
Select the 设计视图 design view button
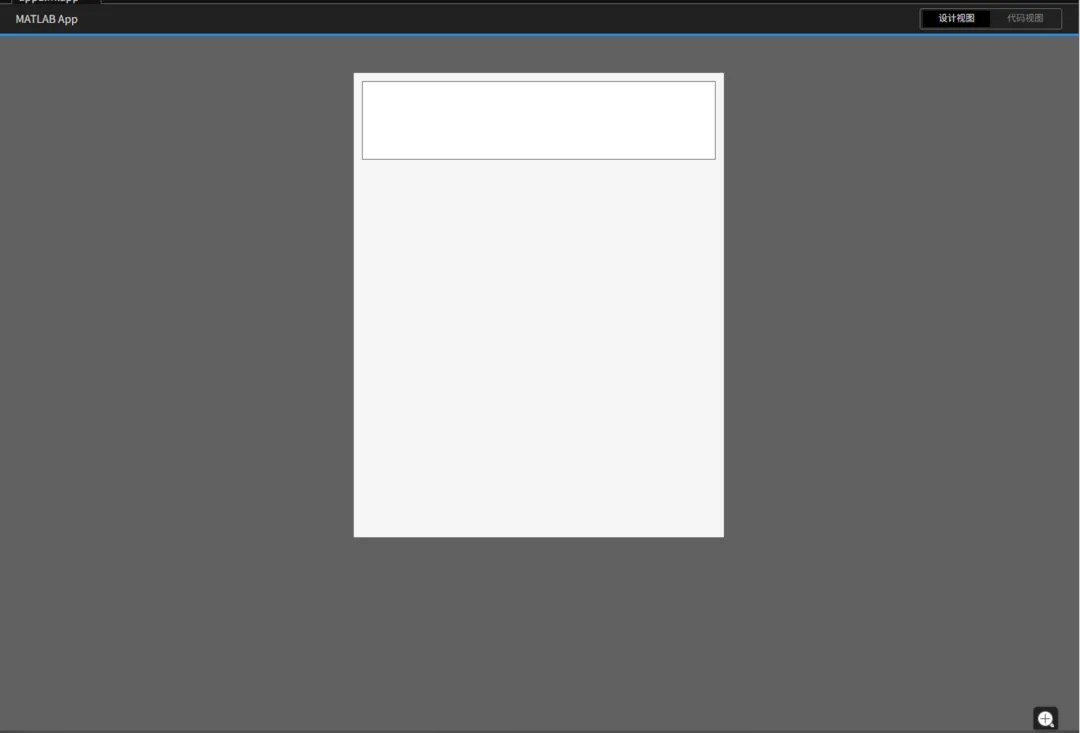coord(956,19)
